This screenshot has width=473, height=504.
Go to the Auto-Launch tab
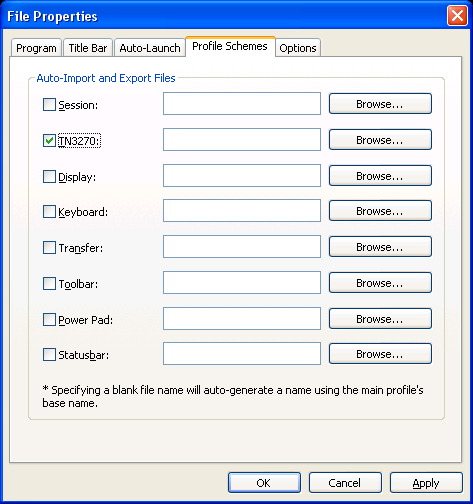pos(150,48)
